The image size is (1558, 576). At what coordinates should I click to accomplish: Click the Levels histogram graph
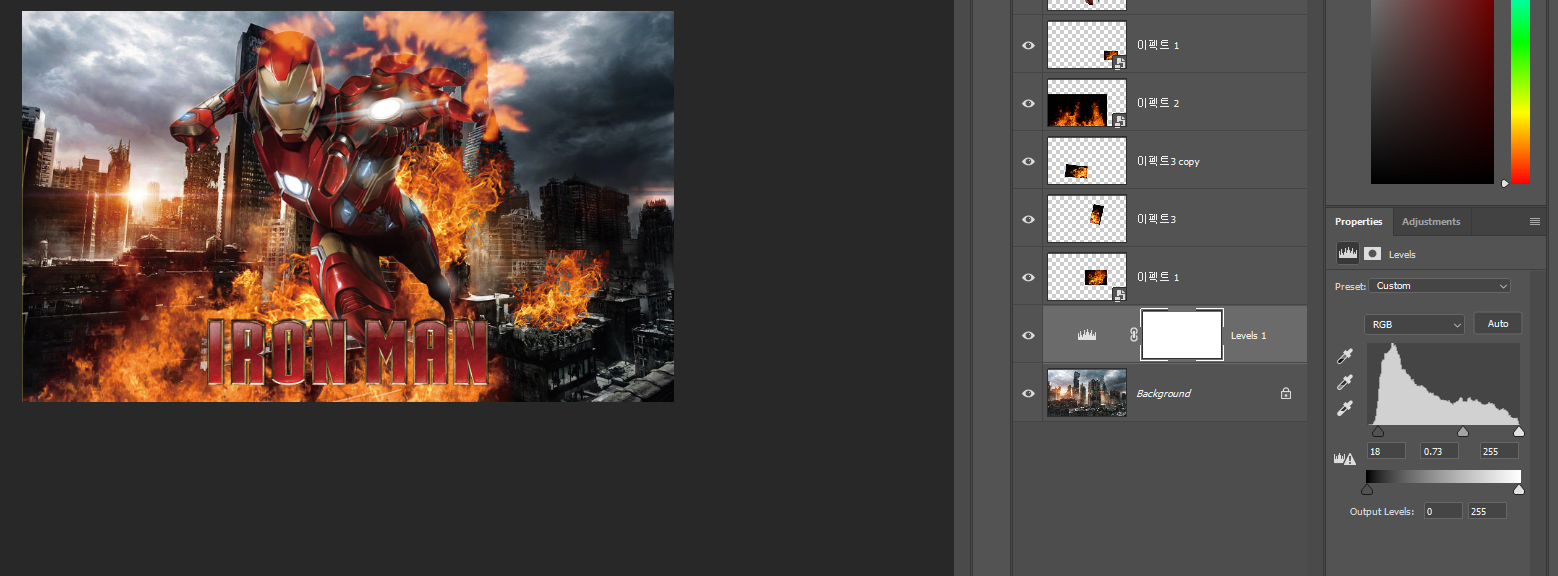point(1443,384)
